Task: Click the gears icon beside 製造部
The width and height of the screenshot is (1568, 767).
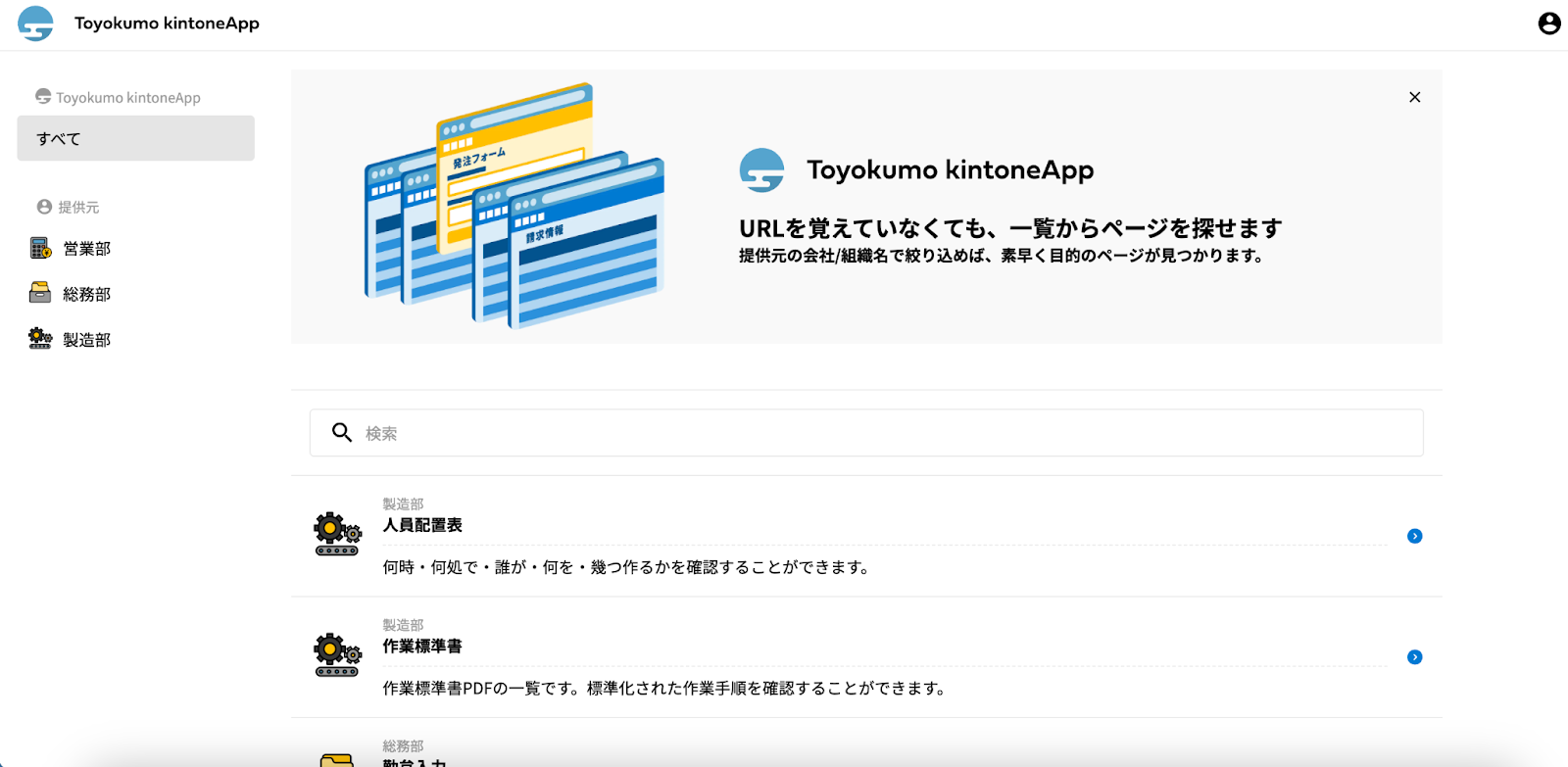Action: [x=40, y=339]
